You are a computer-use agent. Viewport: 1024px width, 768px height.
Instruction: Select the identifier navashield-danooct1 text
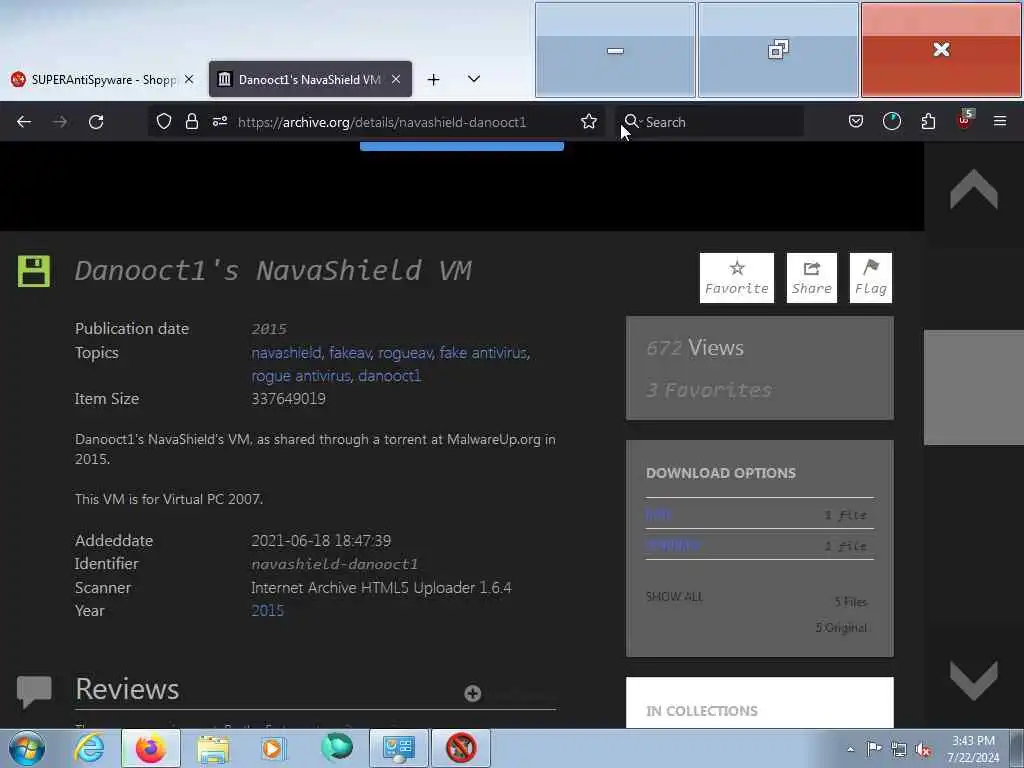pos(334,564)
